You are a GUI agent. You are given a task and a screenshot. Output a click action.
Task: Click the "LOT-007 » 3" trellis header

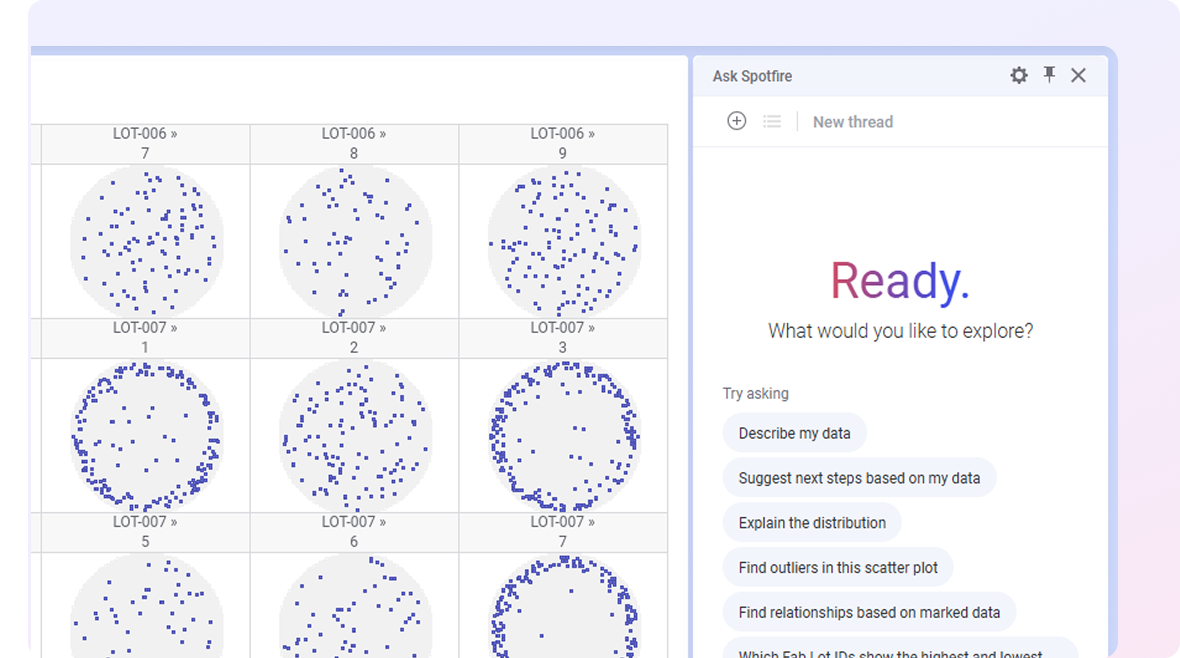pyautogui.click(x=563, y=338)
